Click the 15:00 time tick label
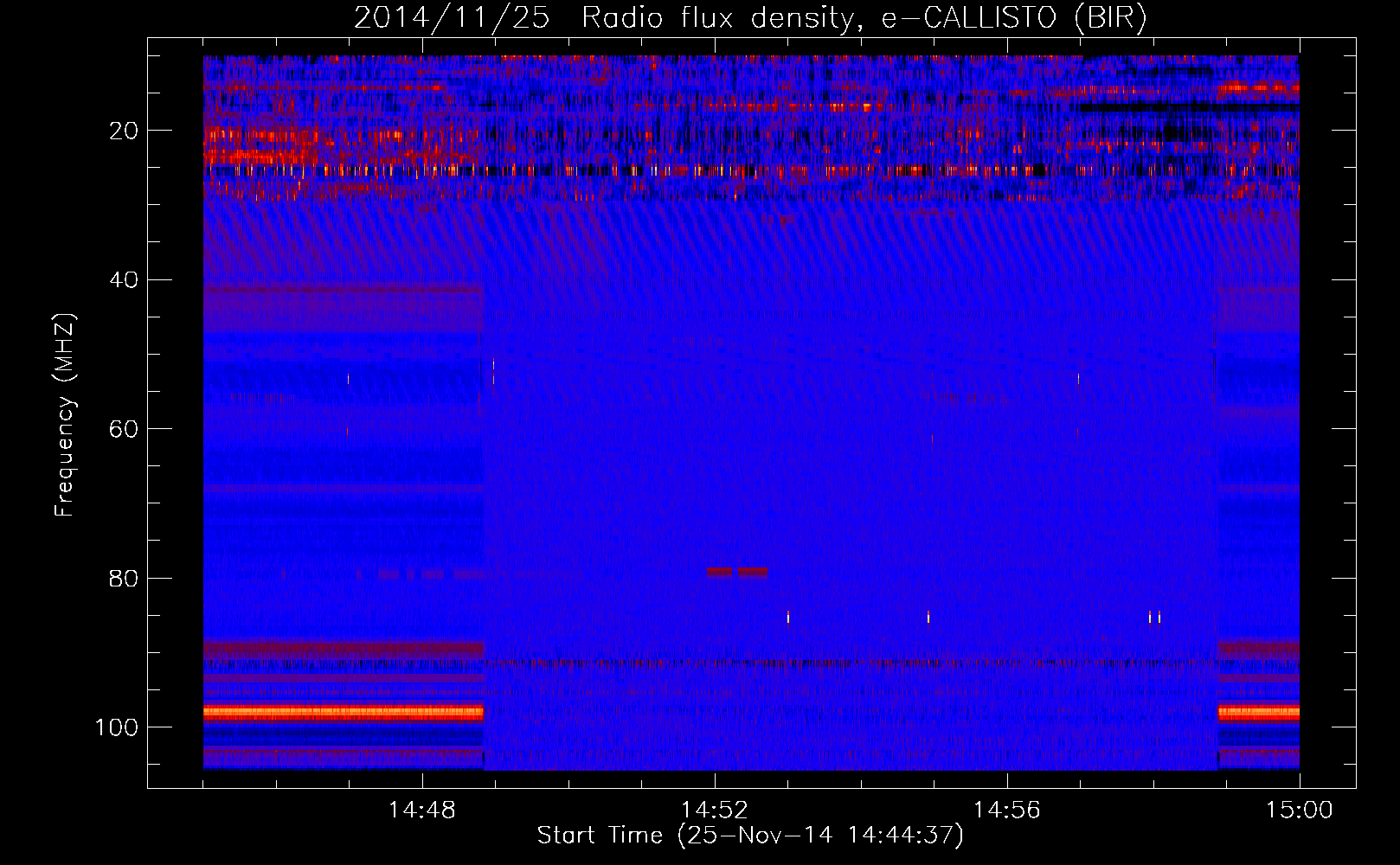Image resolution: width=1400 pixels, height=865 pixels. click(x=1299, y=811)
